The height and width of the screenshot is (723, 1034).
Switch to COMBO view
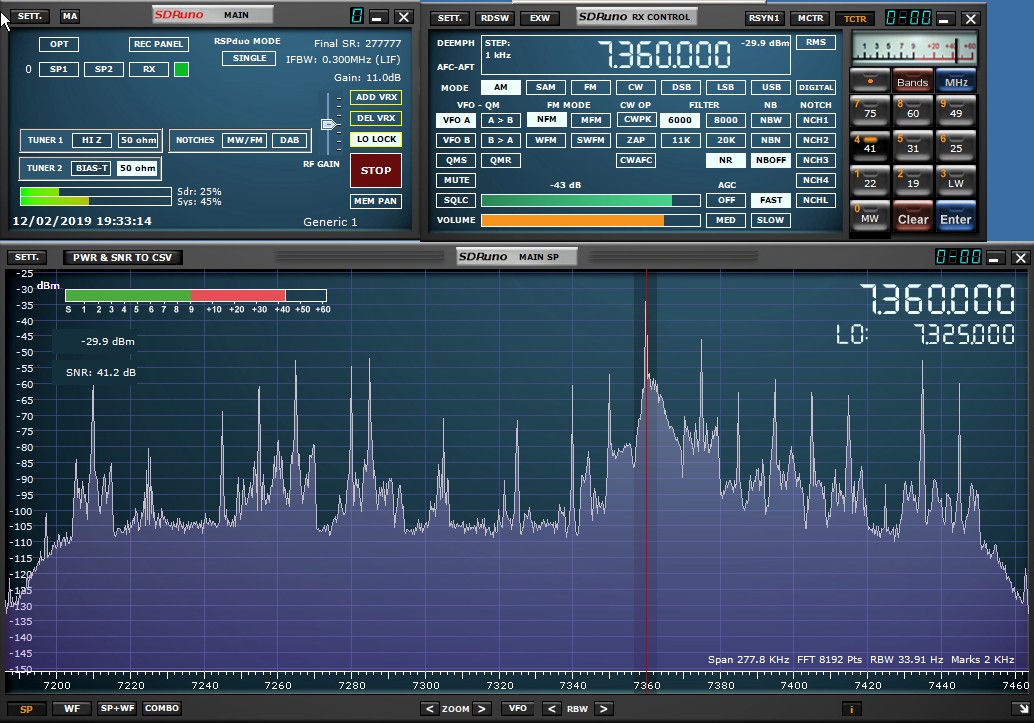(162, 708)
